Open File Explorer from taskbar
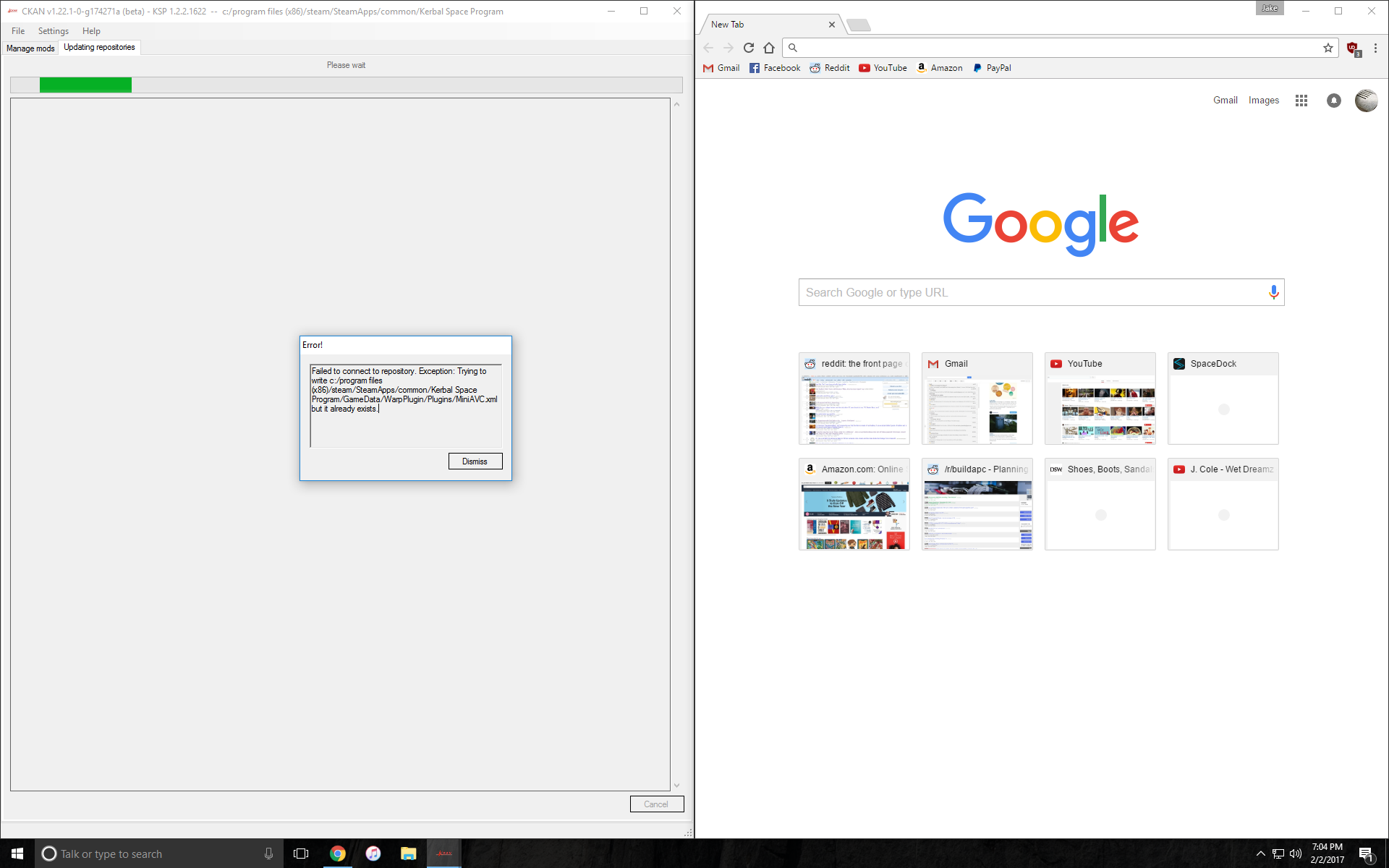Screen dimensions: 1389x868 pyautogui.click(x=408, y=854)
